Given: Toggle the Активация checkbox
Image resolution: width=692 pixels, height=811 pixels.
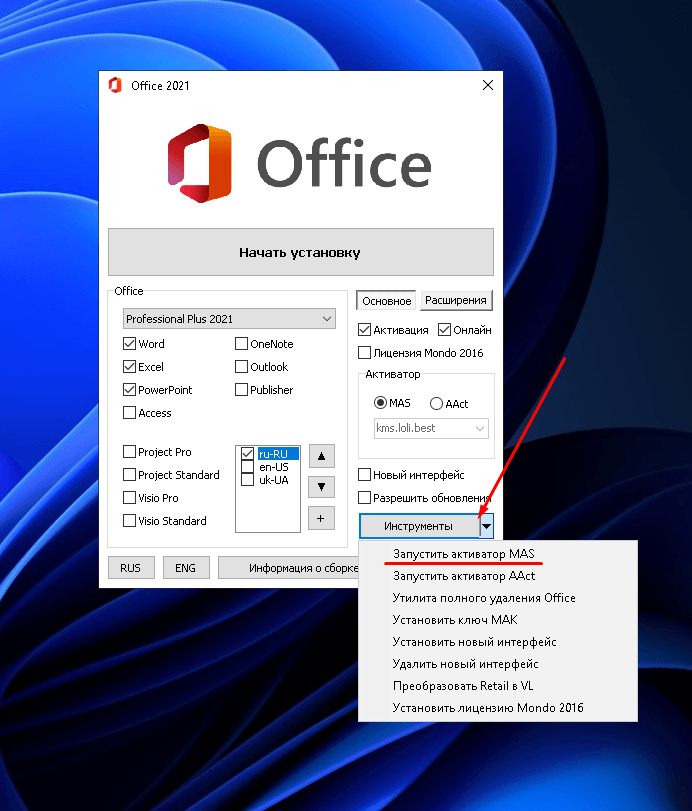Looking at the screenshot, I should click(364, 329).
